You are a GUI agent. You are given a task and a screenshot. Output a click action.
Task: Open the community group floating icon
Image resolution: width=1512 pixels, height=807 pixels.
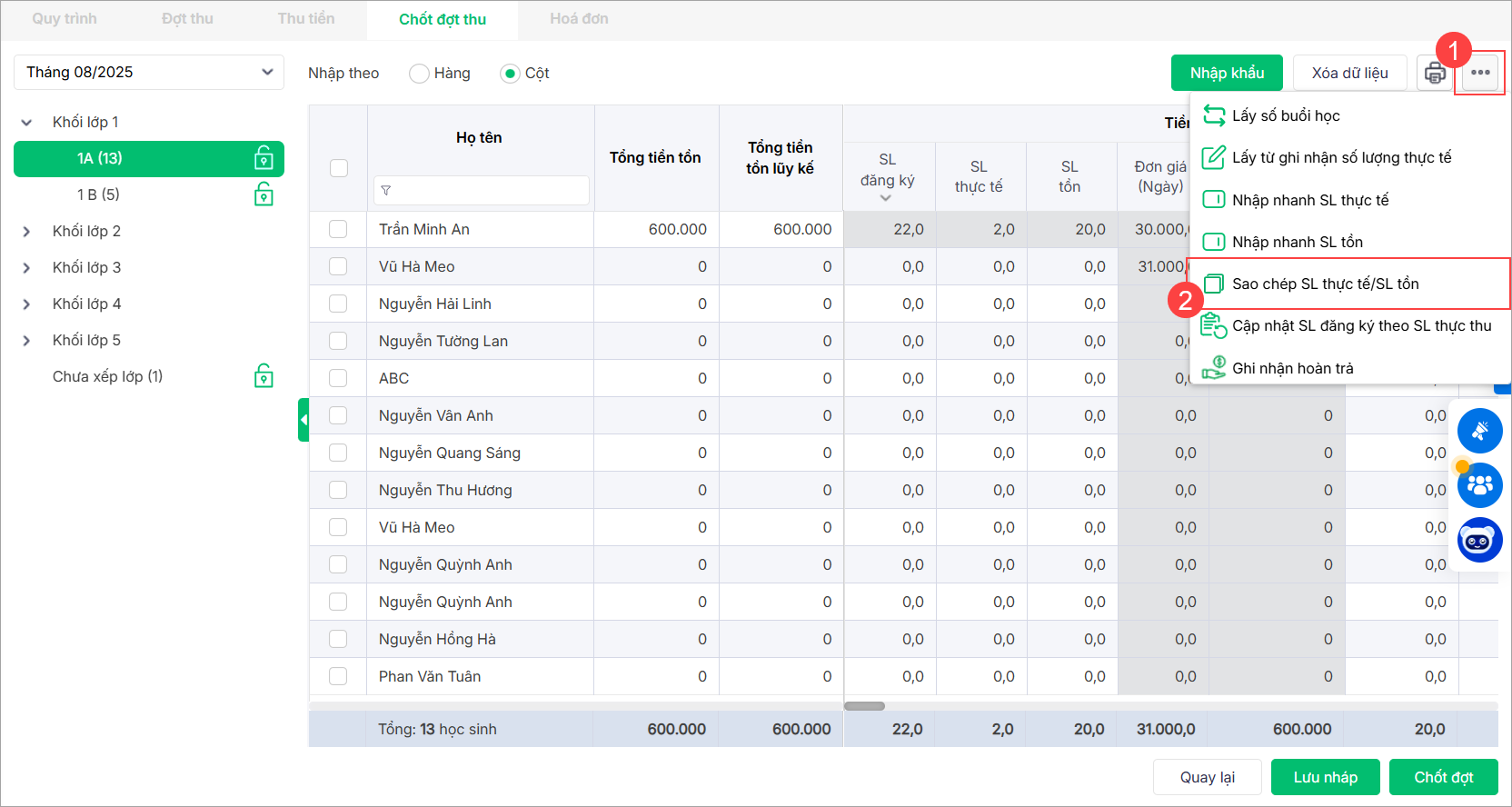1479,485
